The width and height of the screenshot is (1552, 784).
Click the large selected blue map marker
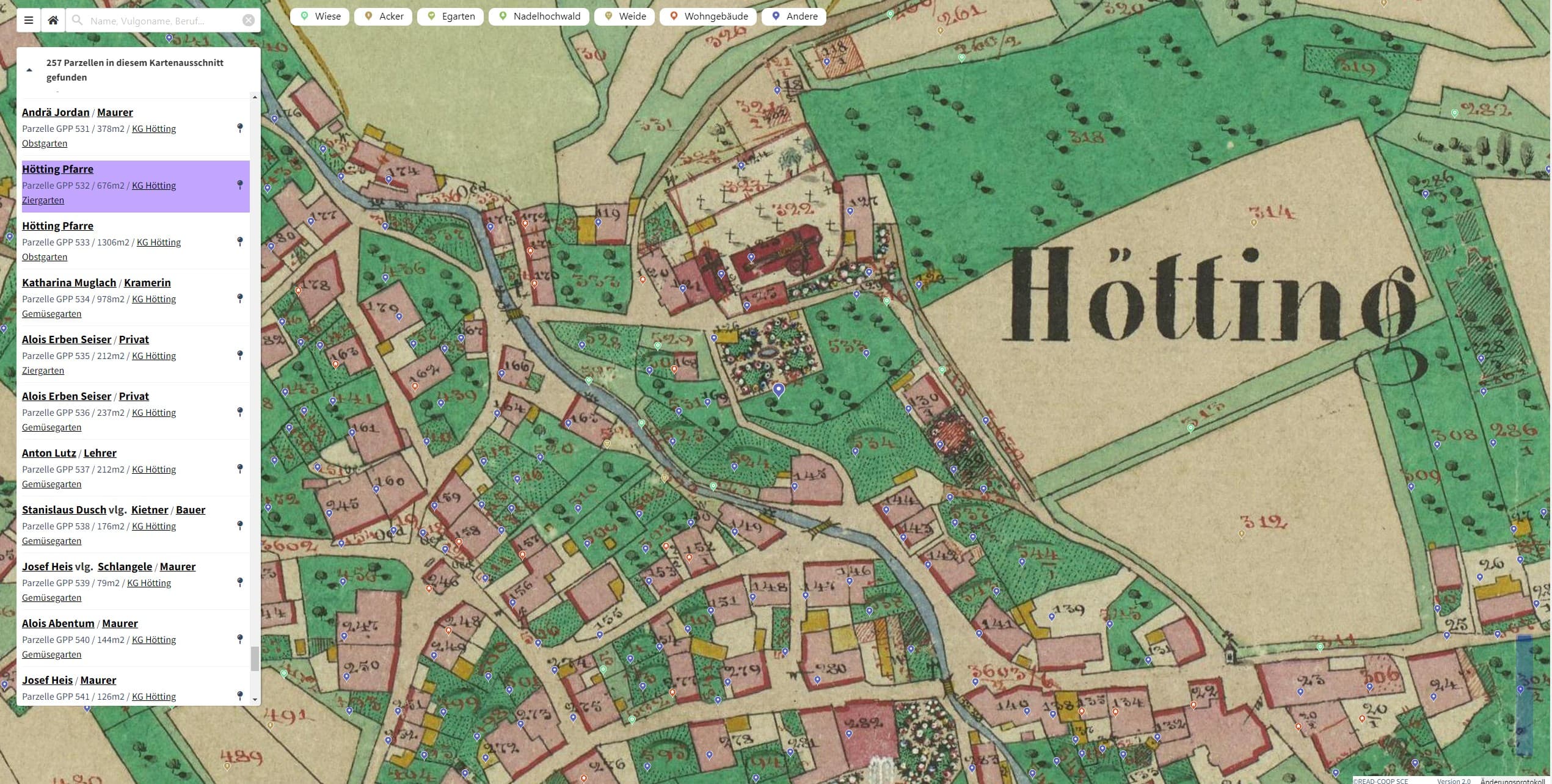pyautogui.click(x=778, y=390)
